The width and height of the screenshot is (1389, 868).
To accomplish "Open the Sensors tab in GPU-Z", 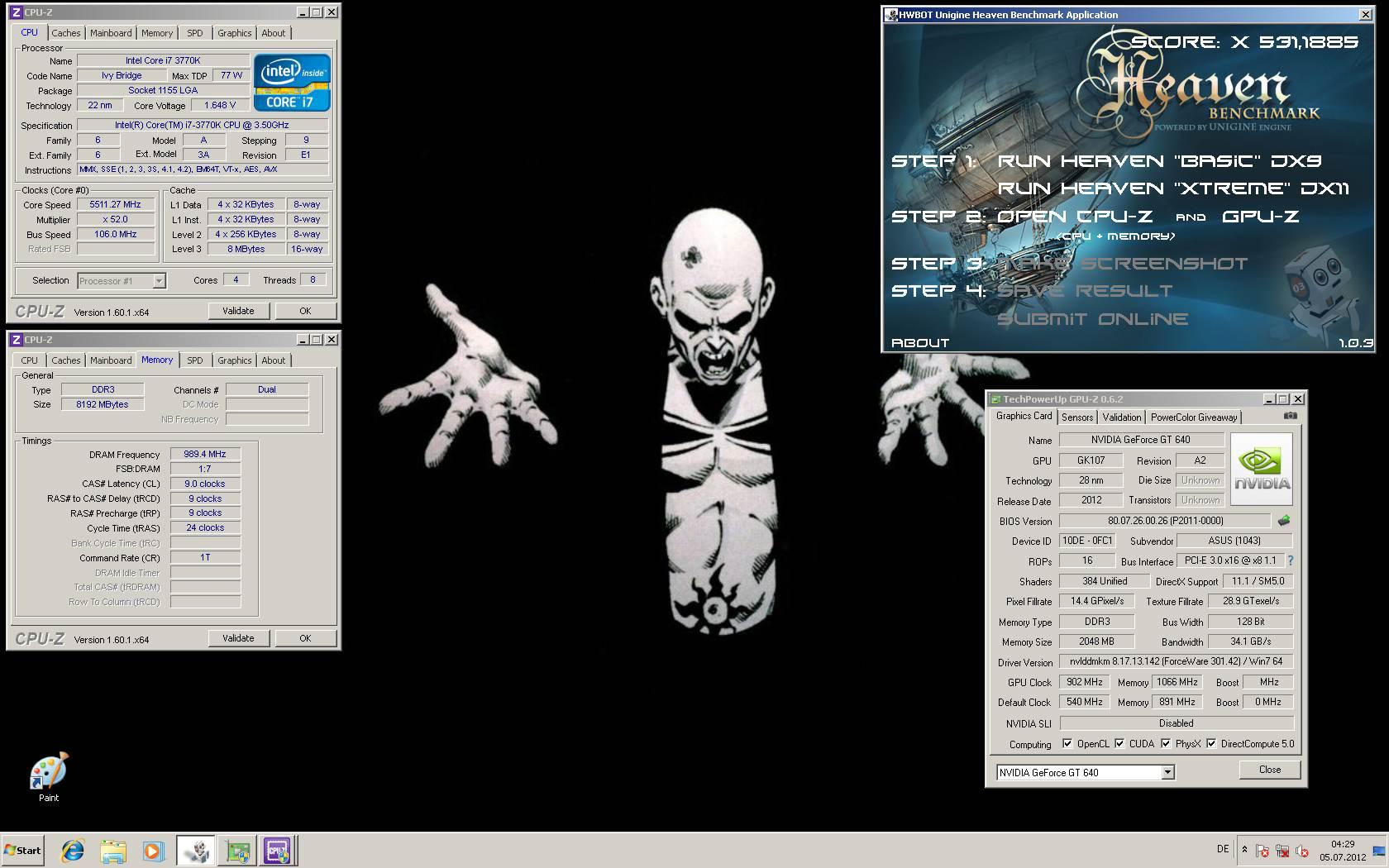I will point(1077,417).
